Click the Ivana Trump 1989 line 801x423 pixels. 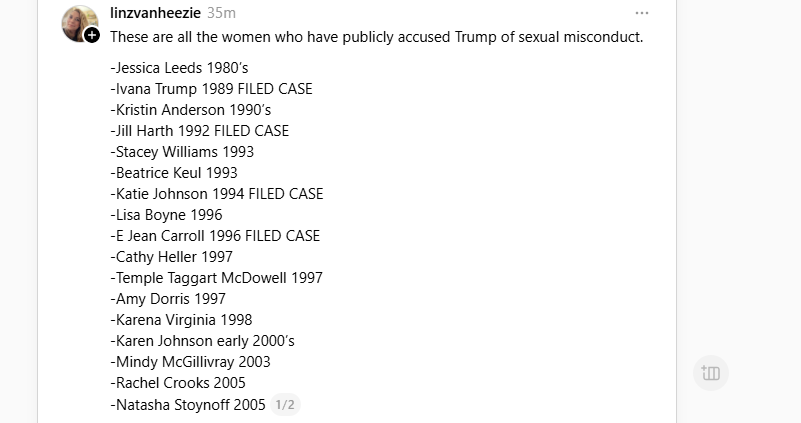211,89
